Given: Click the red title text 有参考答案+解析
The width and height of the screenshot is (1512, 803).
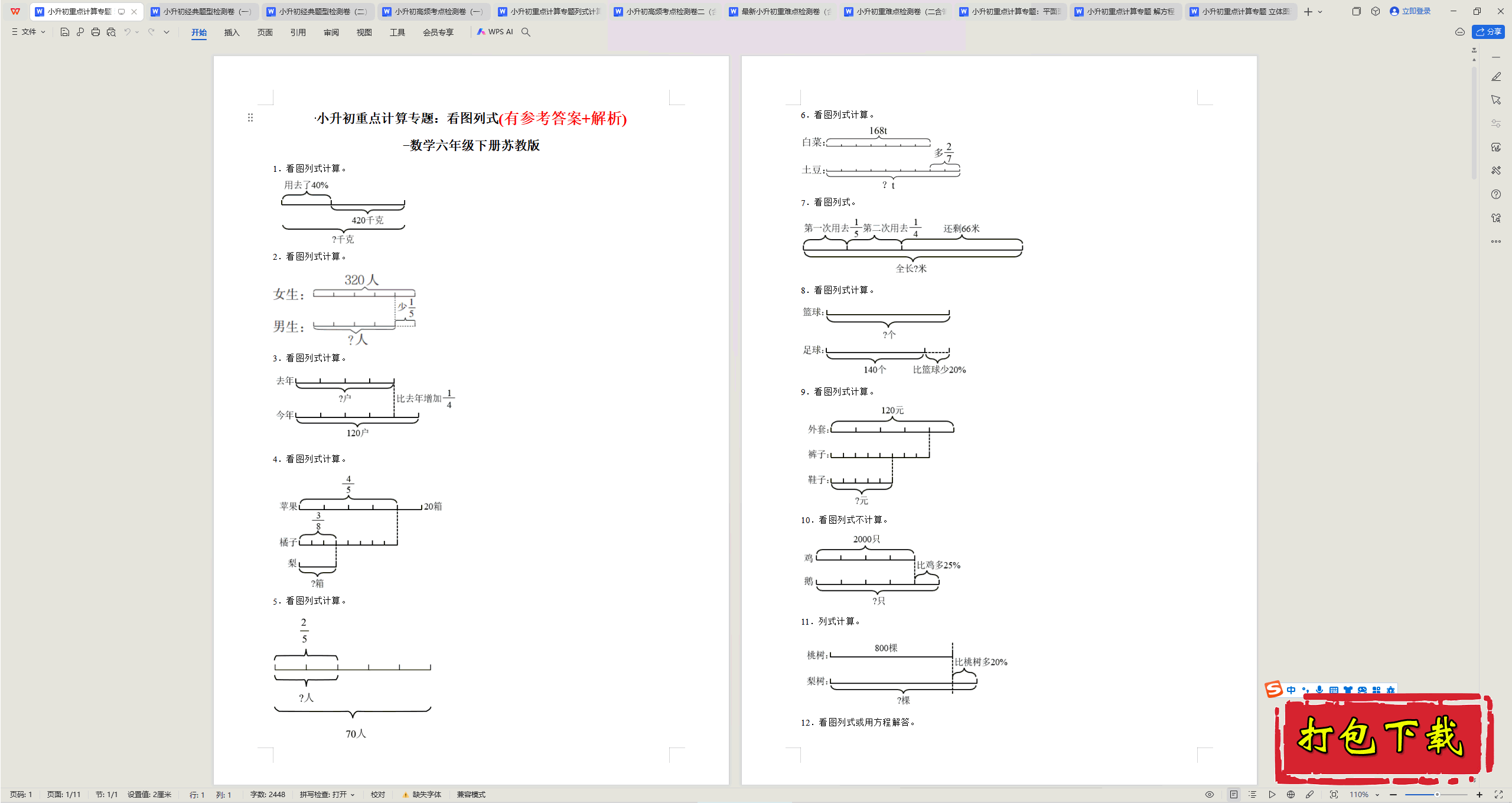Looking at the screenshot, I should [563, 118].
